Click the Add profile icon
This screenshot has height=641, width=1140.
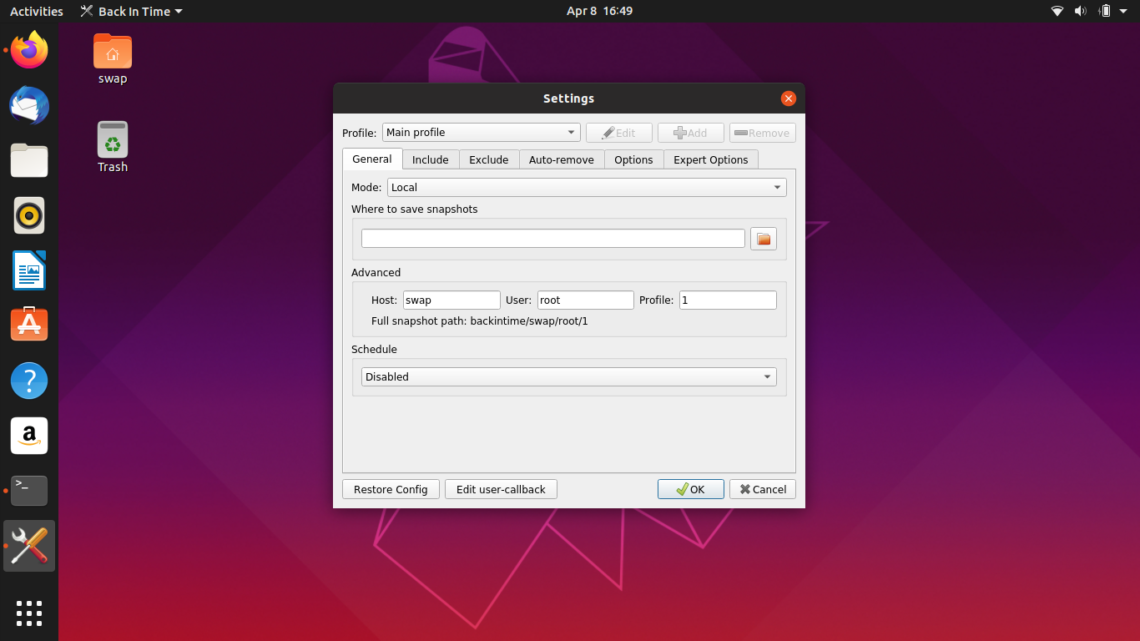[x=690, y=132]
